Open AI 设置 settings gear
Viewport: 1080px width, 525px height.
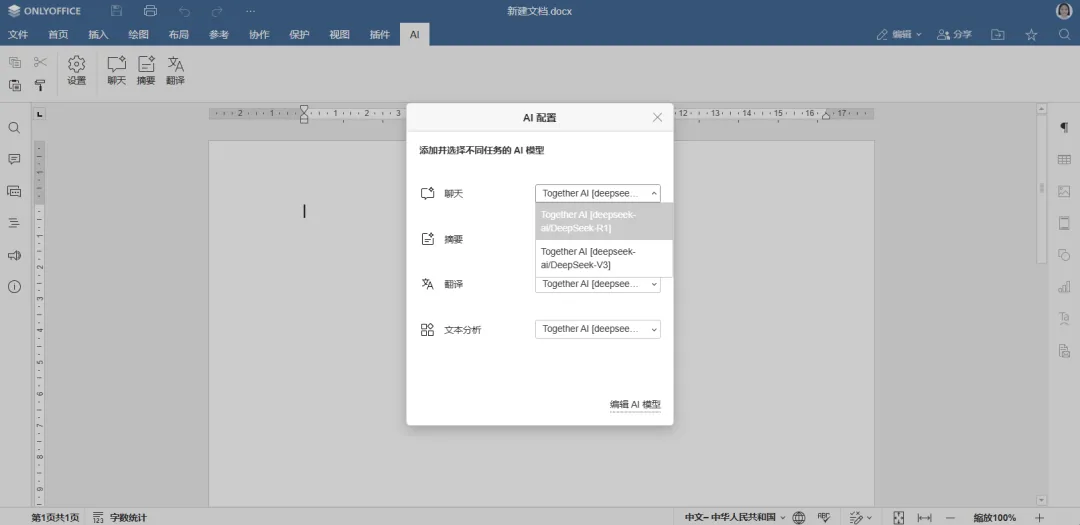[x=76, y=71]
